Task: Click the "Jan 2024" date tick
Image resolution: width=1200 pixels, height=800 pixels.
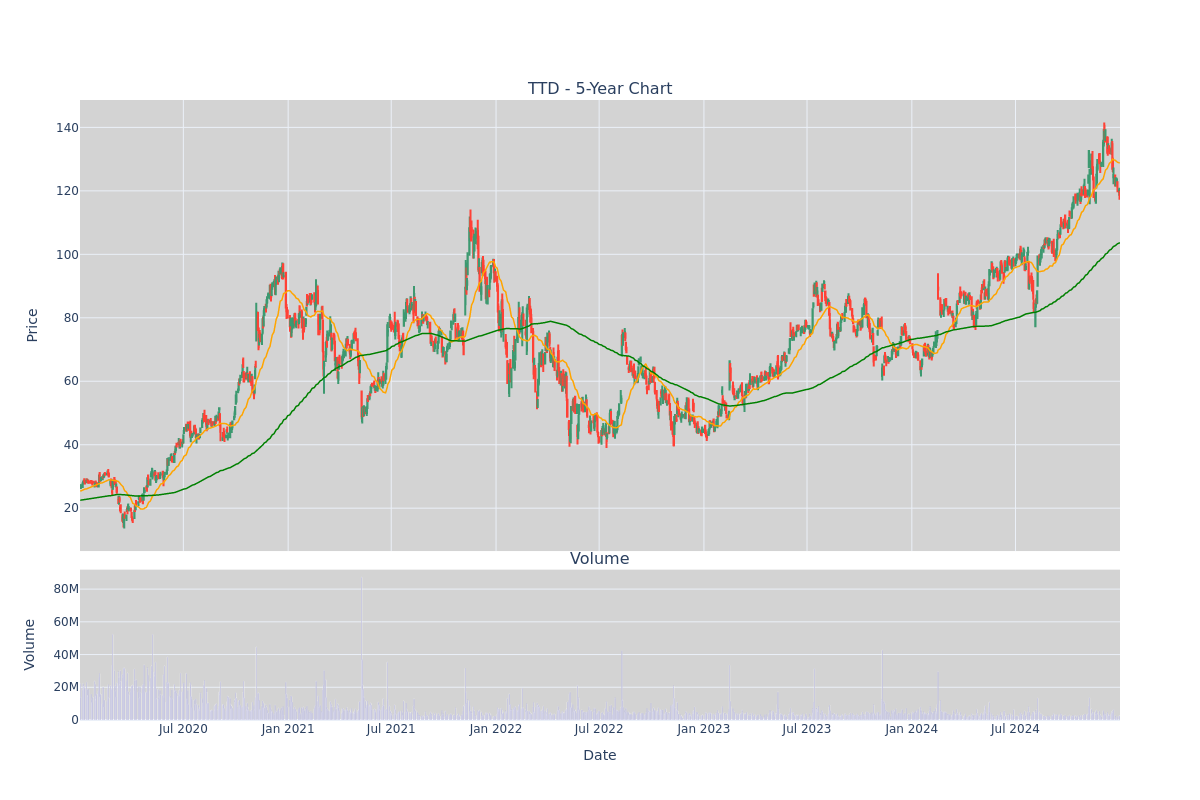Action: (x=912, y=729)
